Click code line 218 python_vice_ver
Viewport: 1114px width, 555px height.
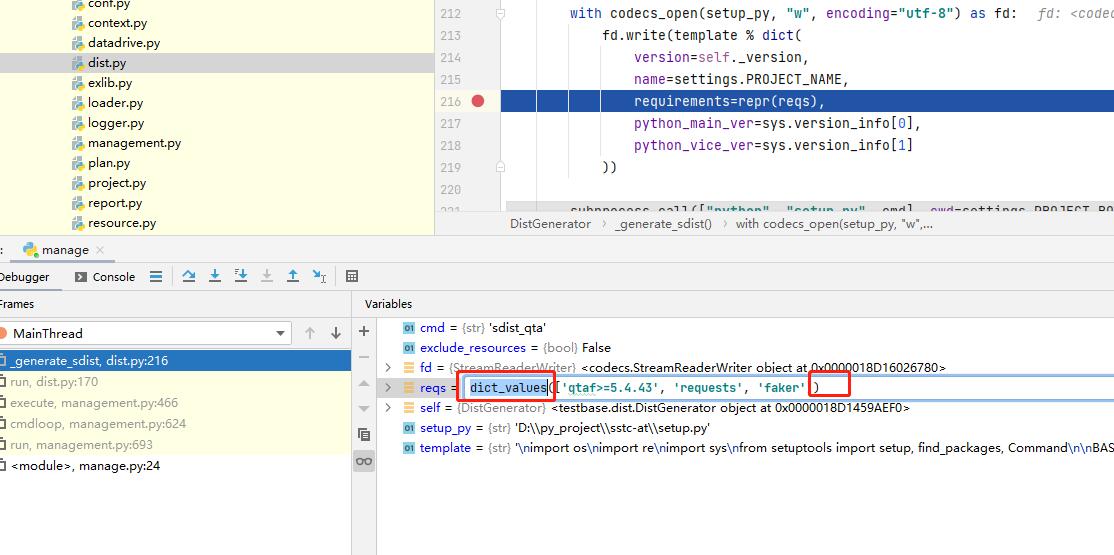pyautogui.click(x=773, y=146)
